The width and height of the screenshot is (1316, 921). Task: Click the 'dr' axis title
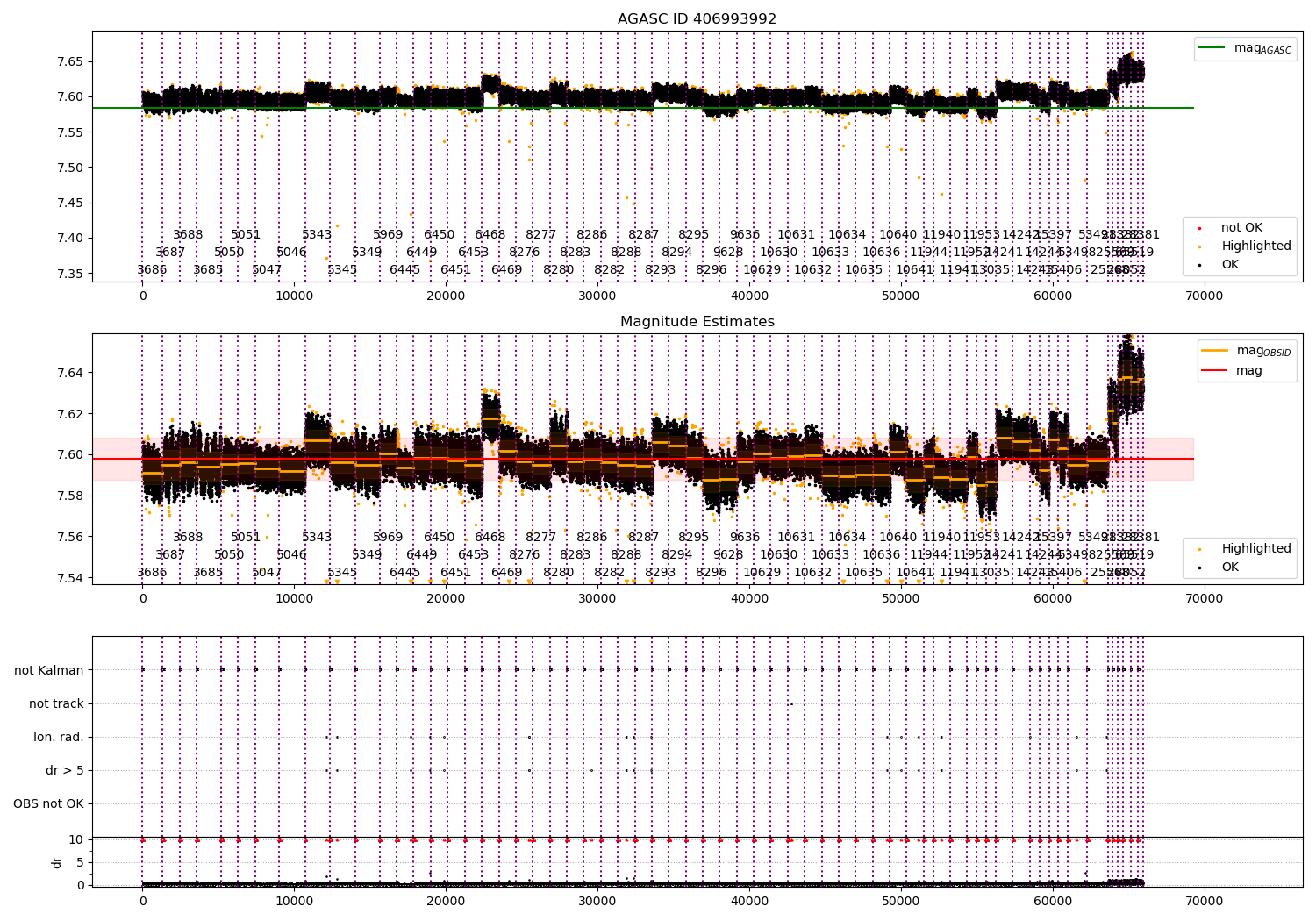coord(57,862)
